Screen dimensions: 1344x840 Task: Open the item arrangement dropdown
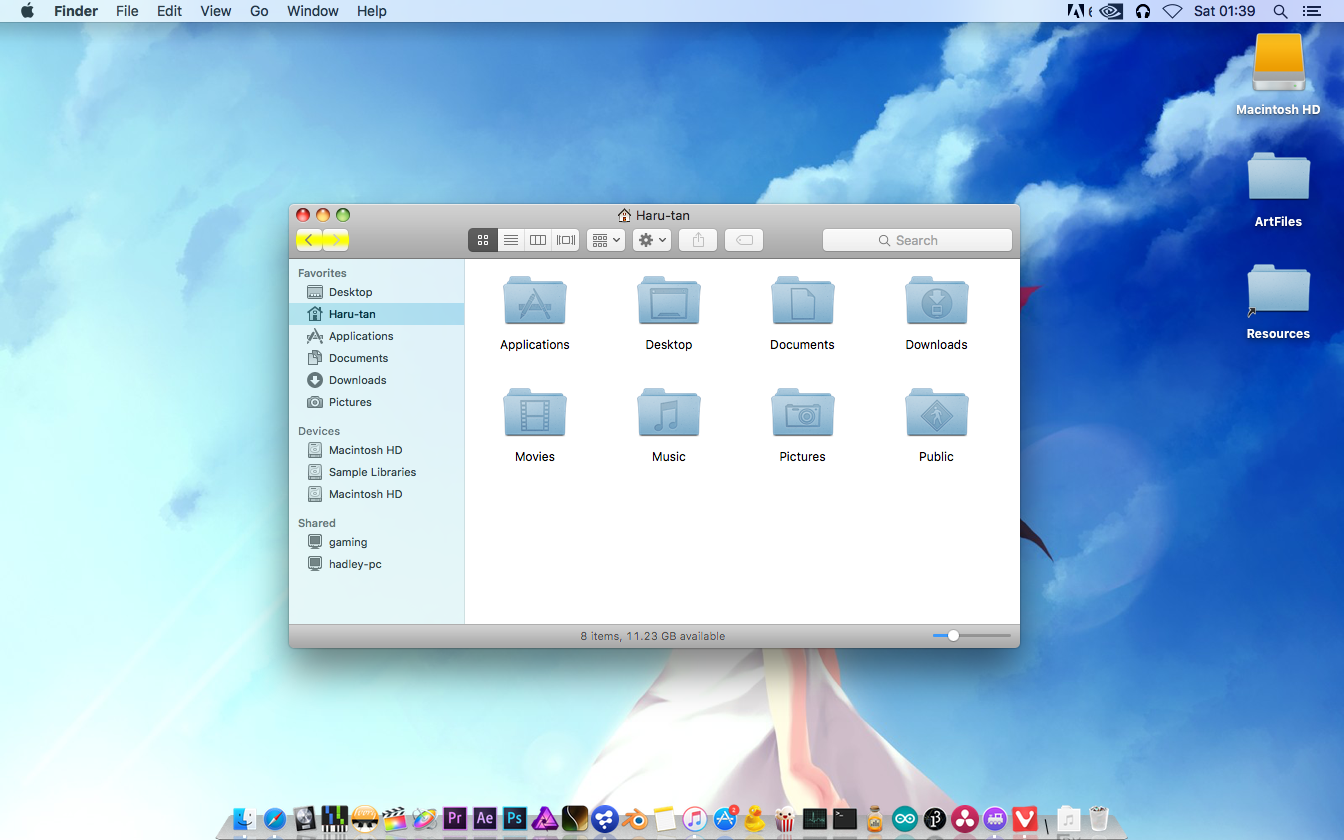[605, 240]
